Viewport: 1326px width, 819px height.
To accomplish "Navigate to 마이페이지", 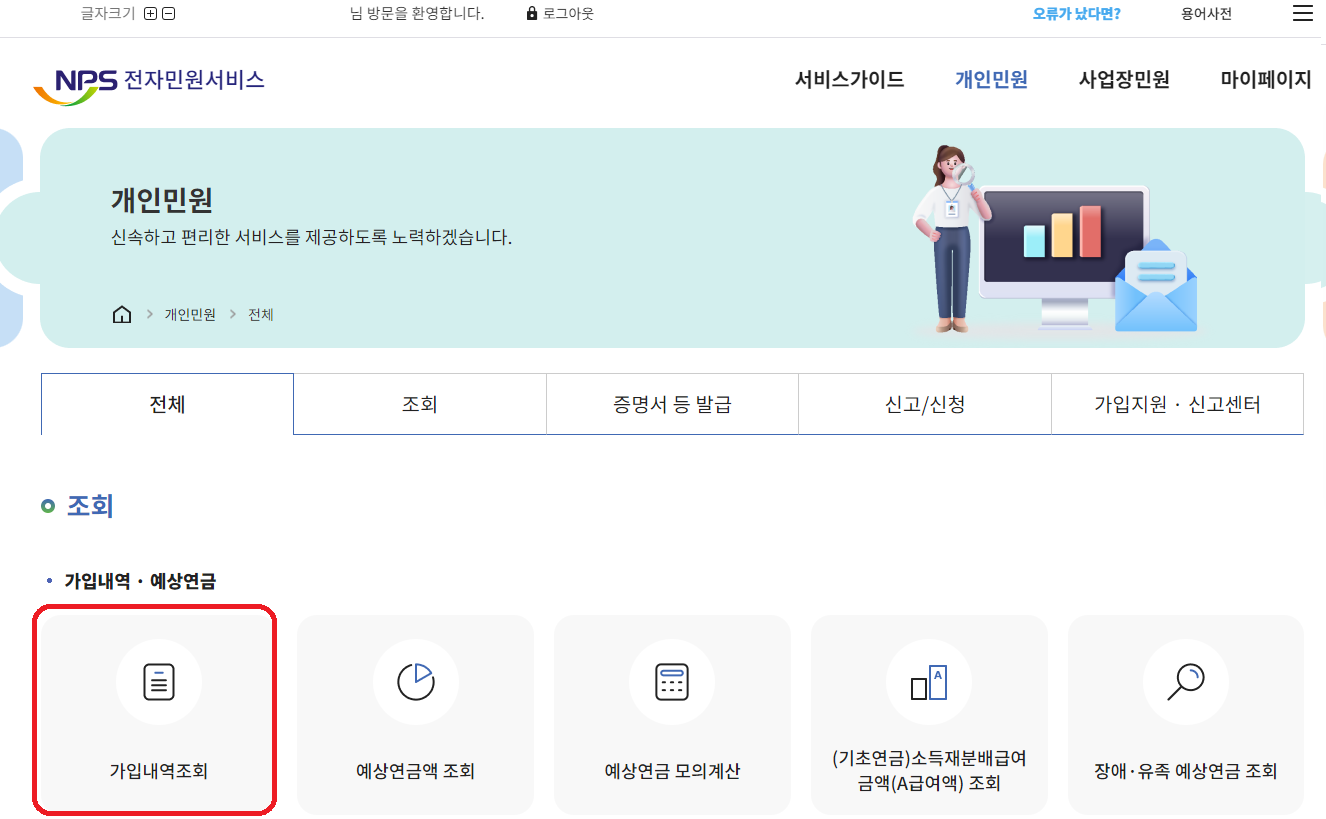I will click(1264, 80).
